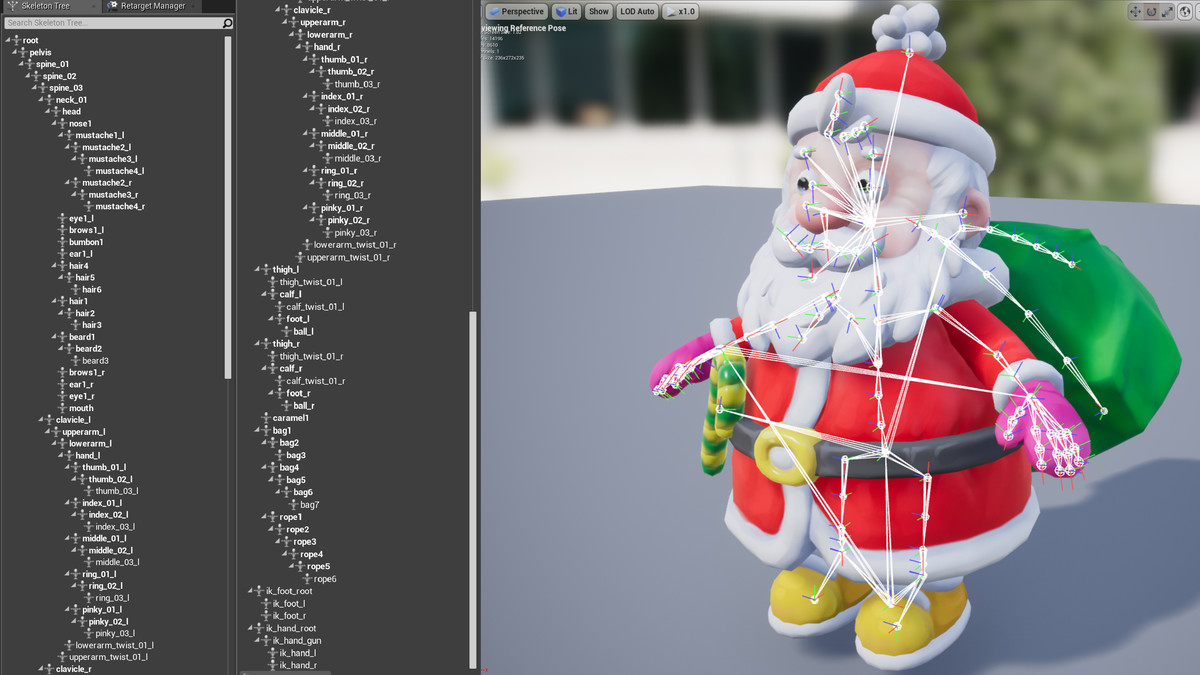Click the bone icon beside eye1_l
The width and height of the screenshot is (1200, 675).
coord(63,218)
